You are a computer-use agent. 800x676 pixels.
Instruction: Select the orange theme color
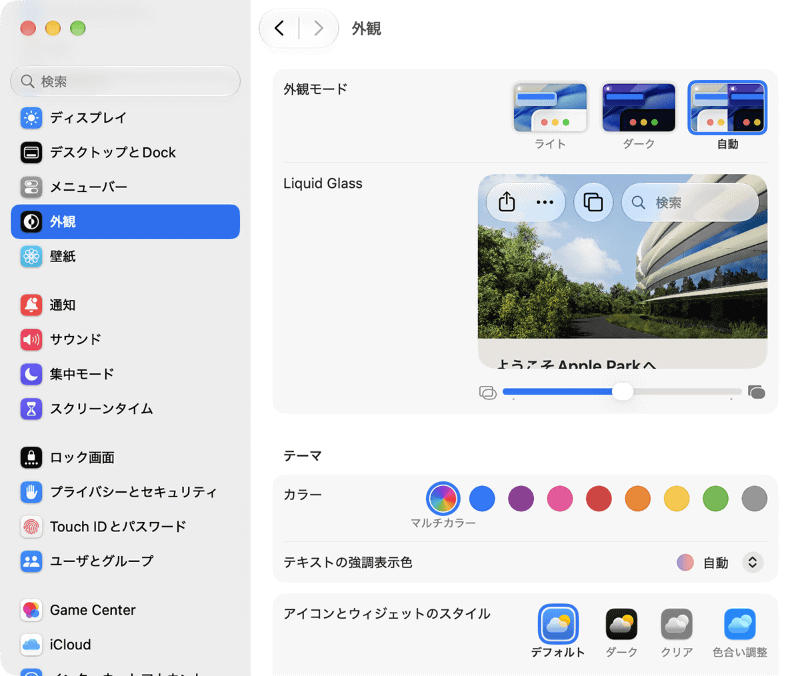click(x=638, y=498)
